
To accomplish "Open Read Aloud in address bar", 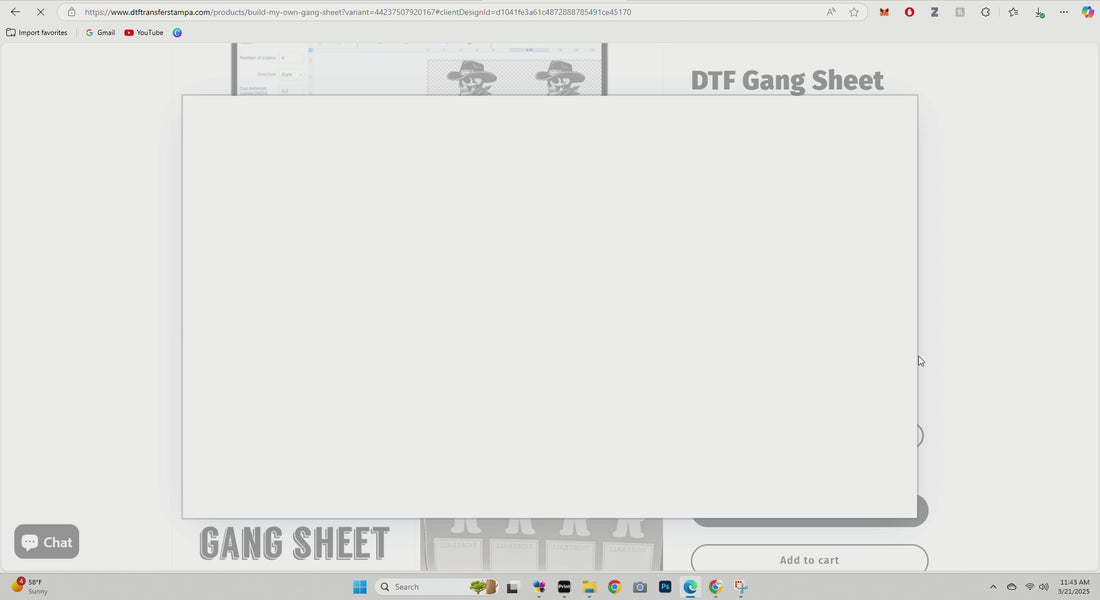I will [x=831, y=12].
